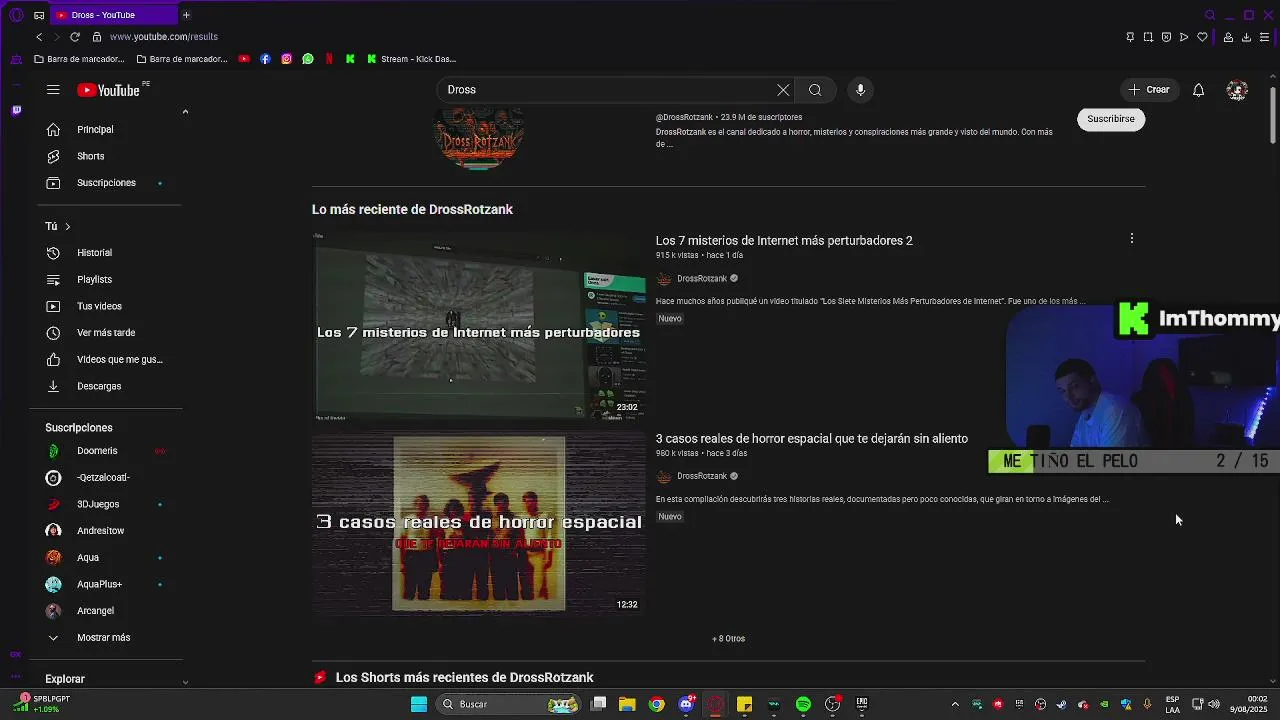
Task: Open browser downloads icon
Action: [1246, 37]
